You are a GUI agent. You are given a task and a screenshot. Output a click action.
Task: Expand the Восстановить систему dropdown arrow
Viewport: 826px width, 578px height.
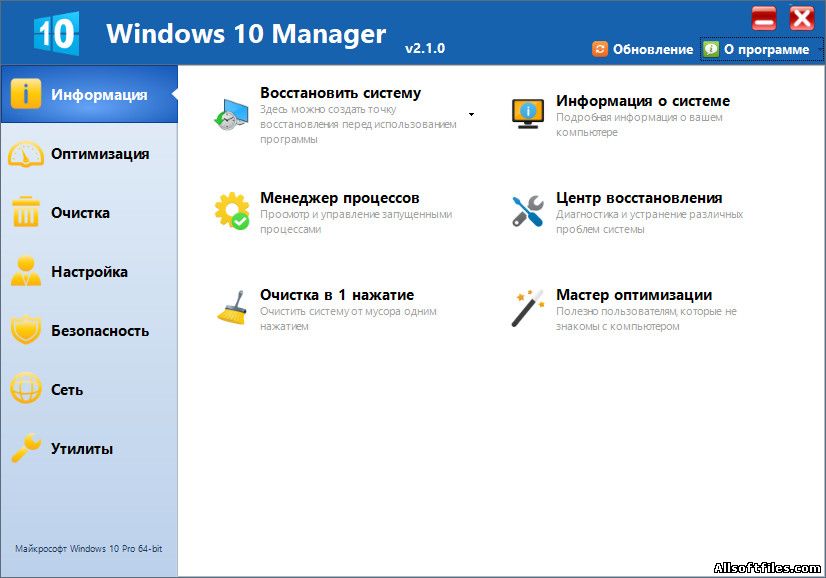point(471,114)
